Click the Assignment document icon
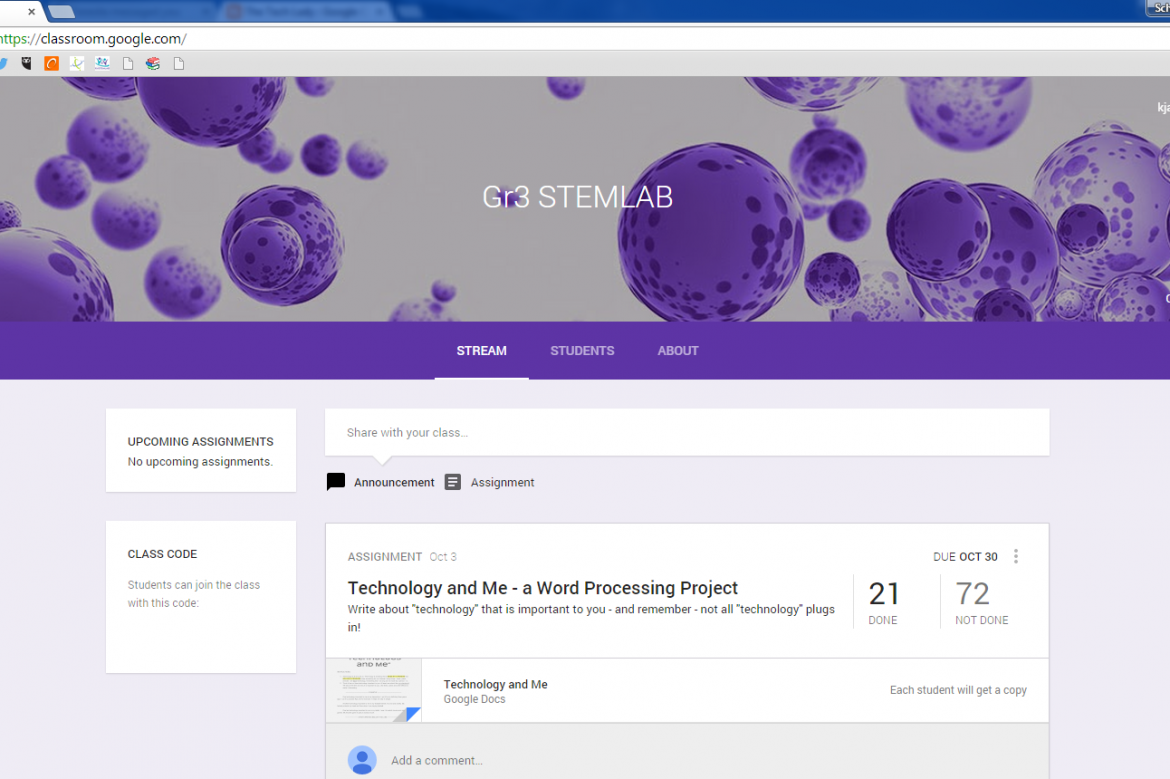Viewport: 1170px width, 779px height. pyautogui.click(x=453, y=482)
